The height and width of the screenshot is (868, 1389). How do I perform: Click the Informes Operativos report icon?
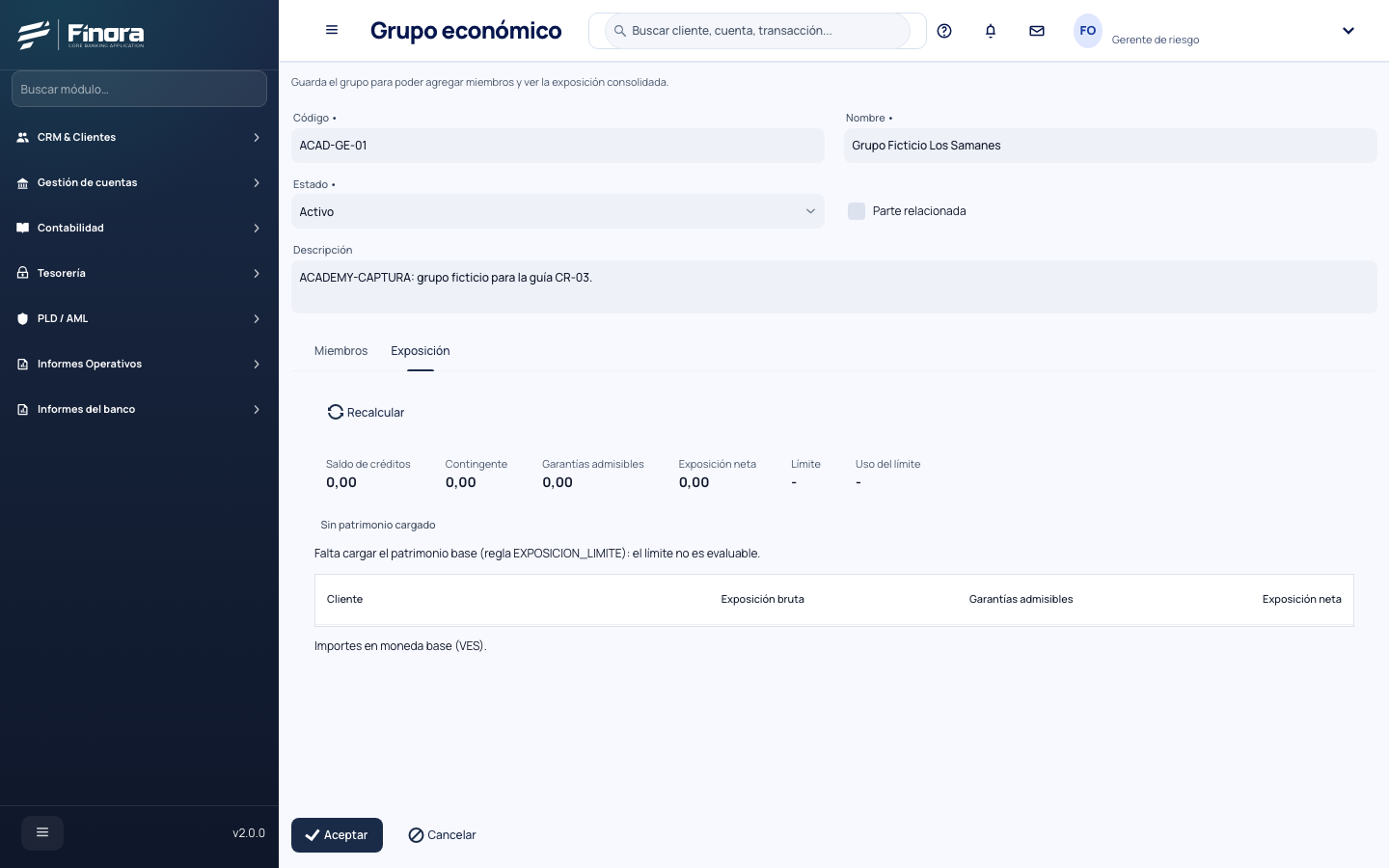22,365
